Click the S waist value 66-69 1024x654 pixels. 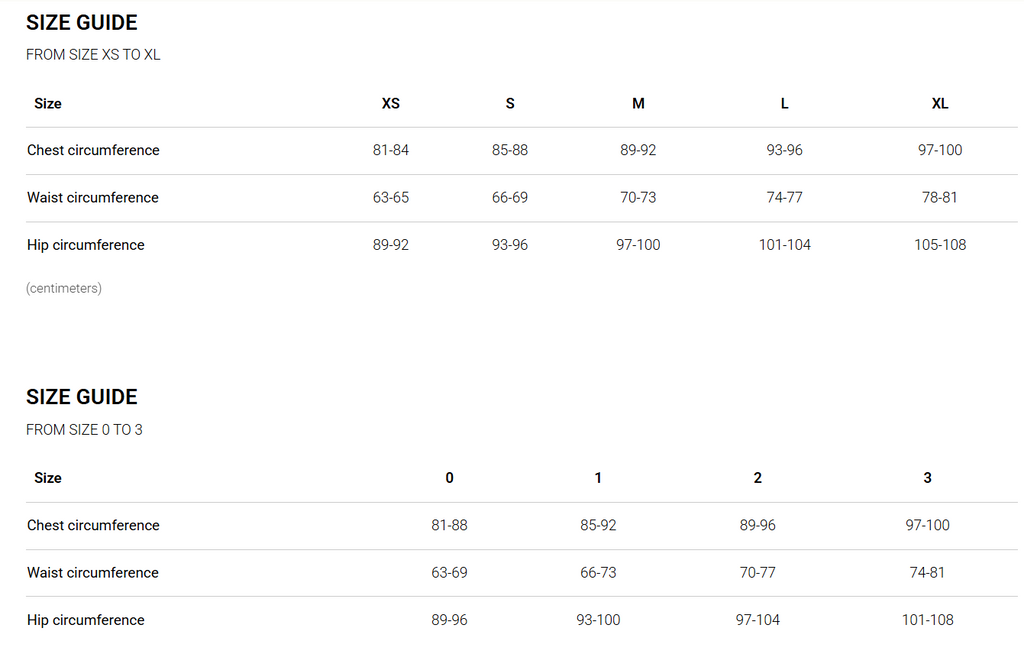[509, 198]
